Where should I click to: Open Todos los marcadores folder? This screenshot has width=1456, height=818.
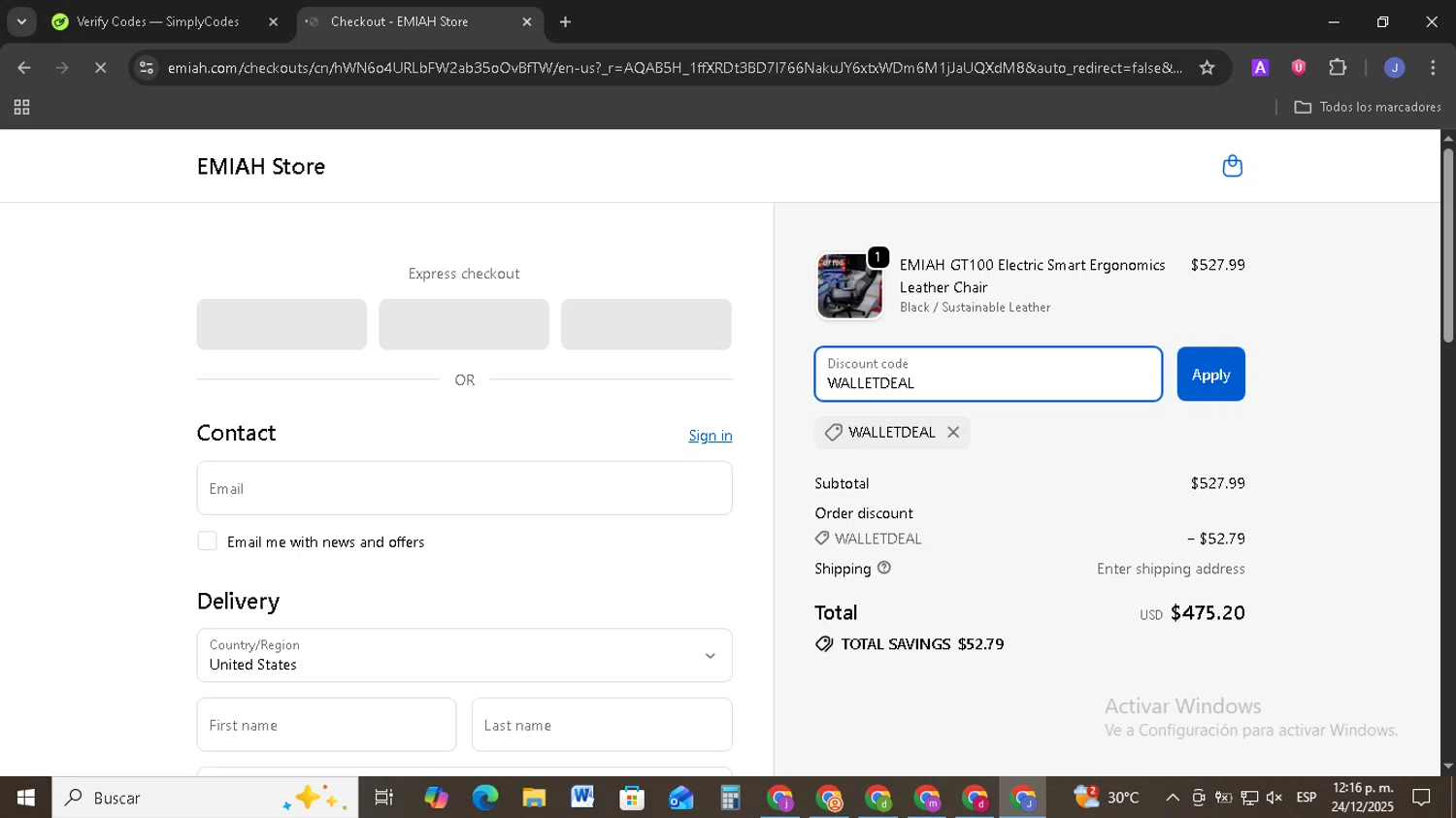1368,108
